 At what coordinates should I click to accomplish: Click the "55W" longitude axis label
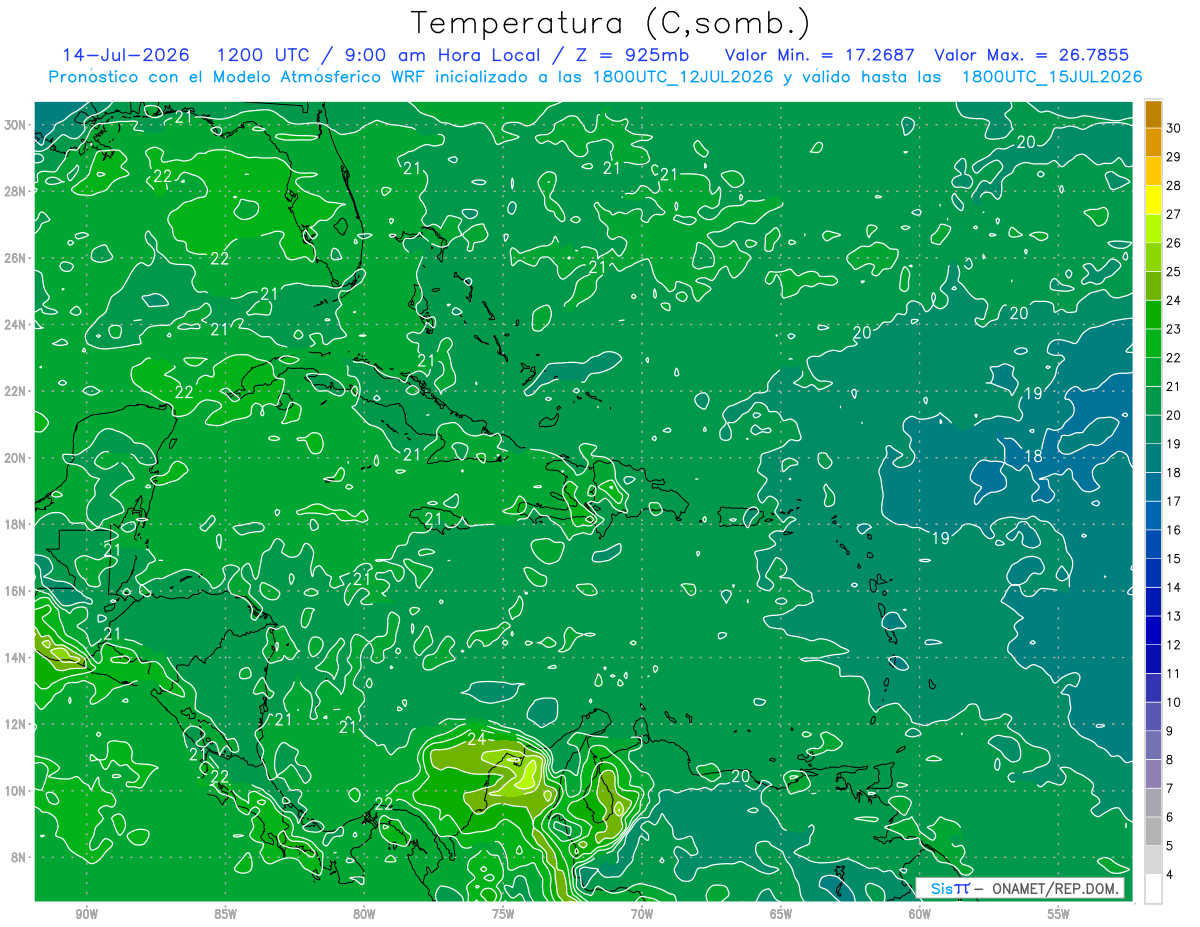coord(1059,914)
